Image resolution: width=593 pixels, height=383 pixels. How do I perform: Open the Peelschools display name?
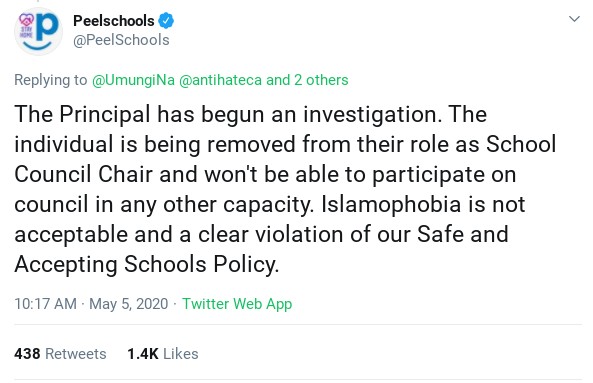pyautogui.click(x=114, y=20)
